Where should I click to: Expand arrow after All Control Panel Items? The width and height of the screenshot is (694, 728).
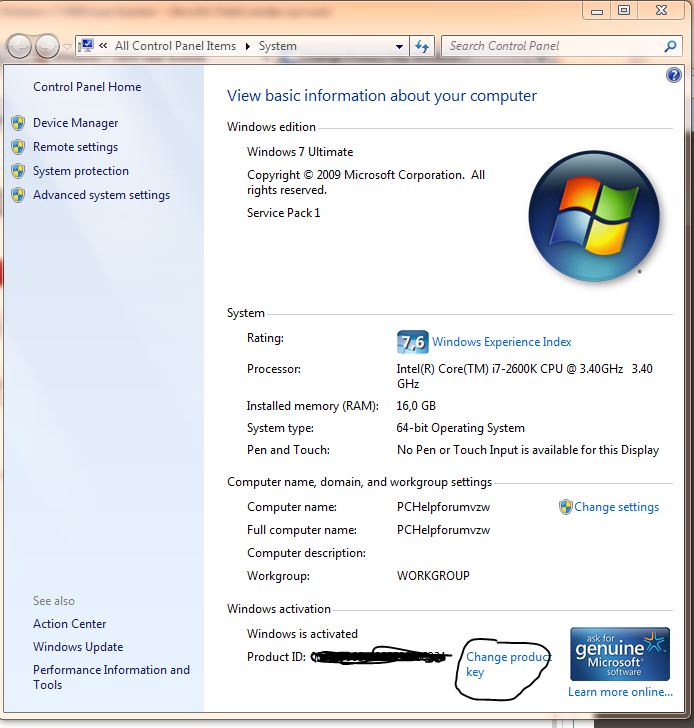(247, 46)
